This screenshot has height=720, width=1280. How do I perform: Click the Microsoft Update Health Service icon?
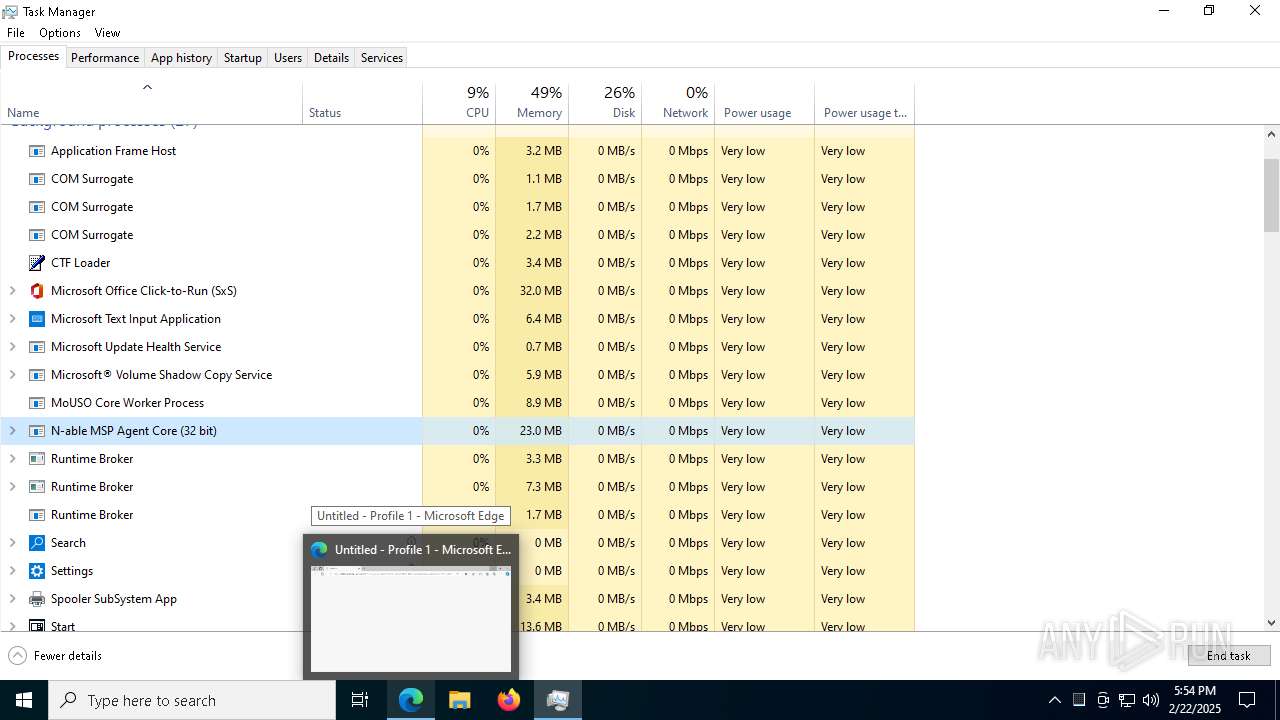pos(37,347)
